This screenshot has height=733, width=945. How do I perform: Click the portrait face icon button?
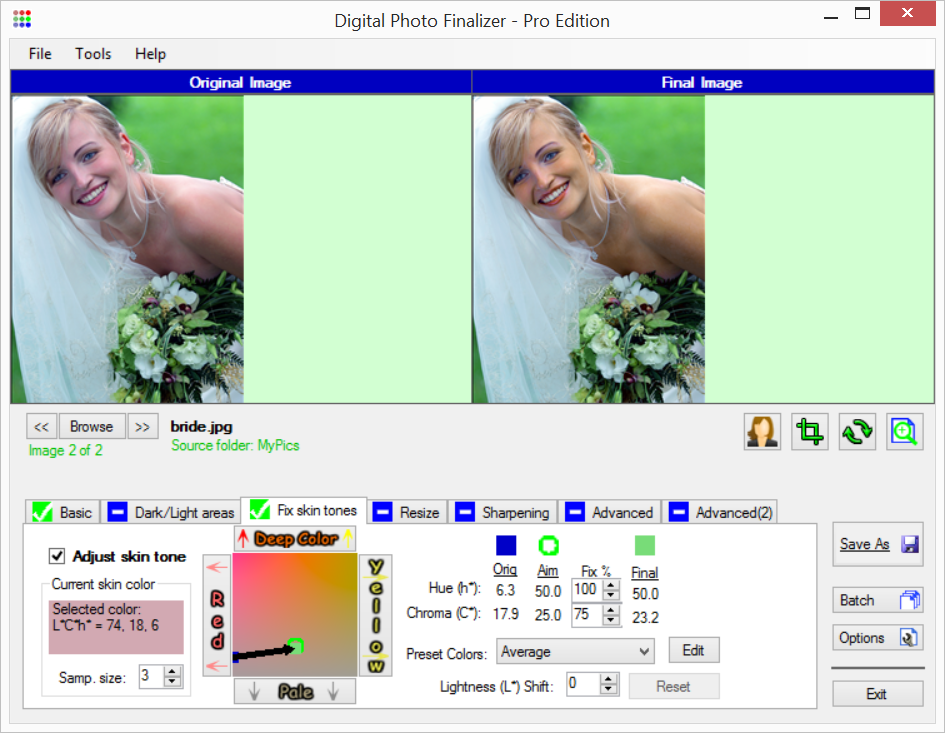pyautogui.click(x=762, y=431)
